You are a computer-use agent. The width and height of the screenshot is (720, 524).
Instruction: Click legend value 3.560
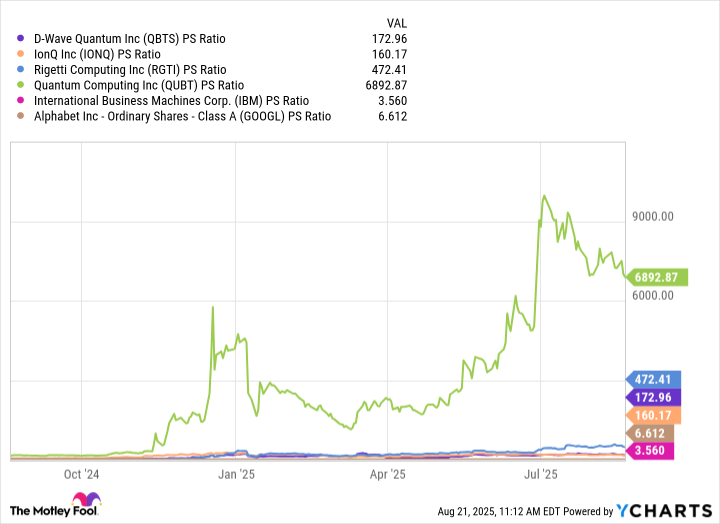point(393,101)
